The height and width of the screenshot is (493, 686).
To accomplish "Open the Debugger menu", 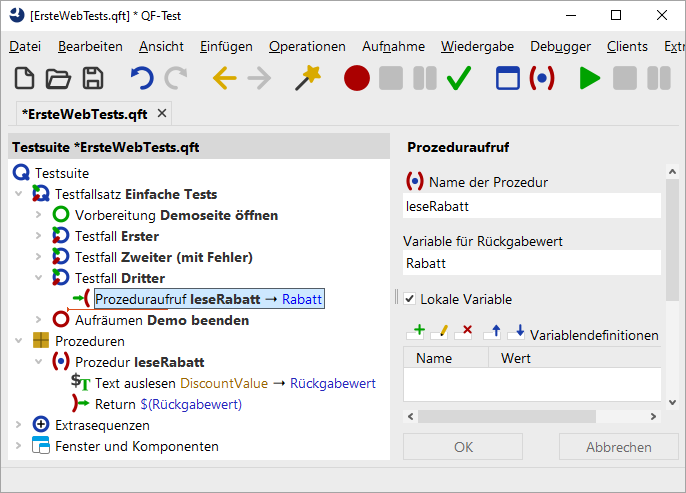I will [560, 46].
